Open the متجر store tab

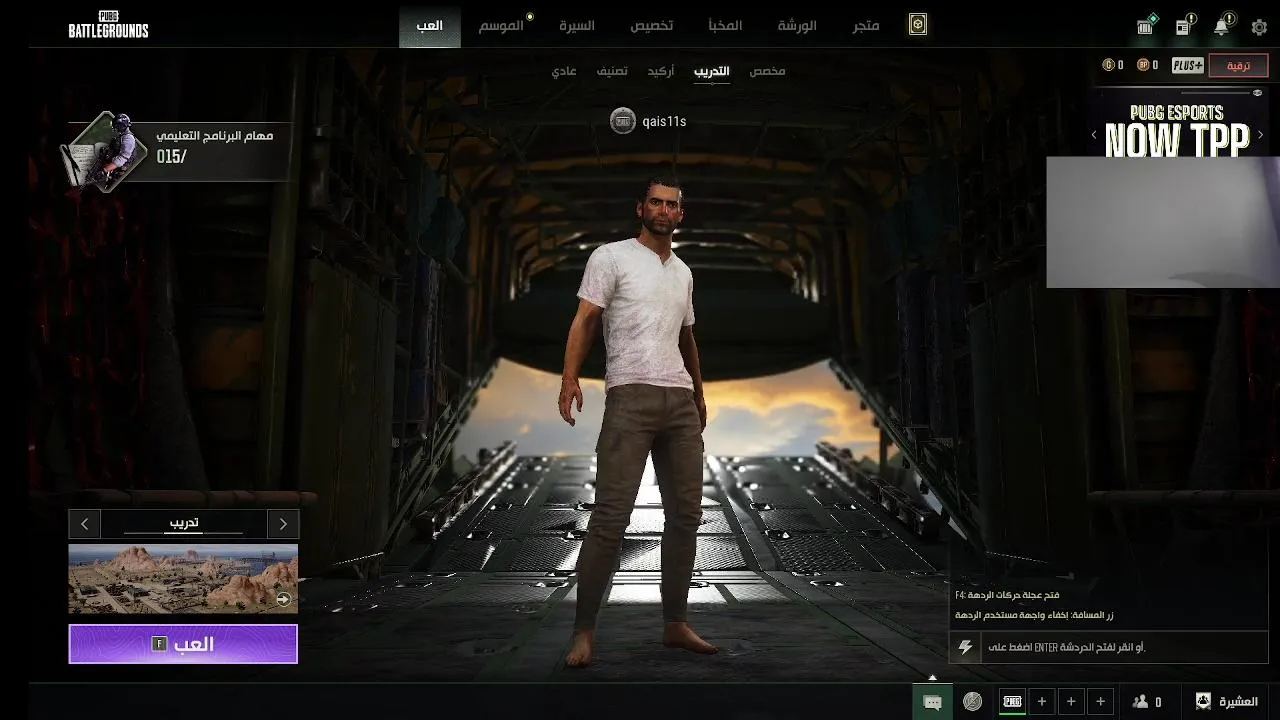866,25
